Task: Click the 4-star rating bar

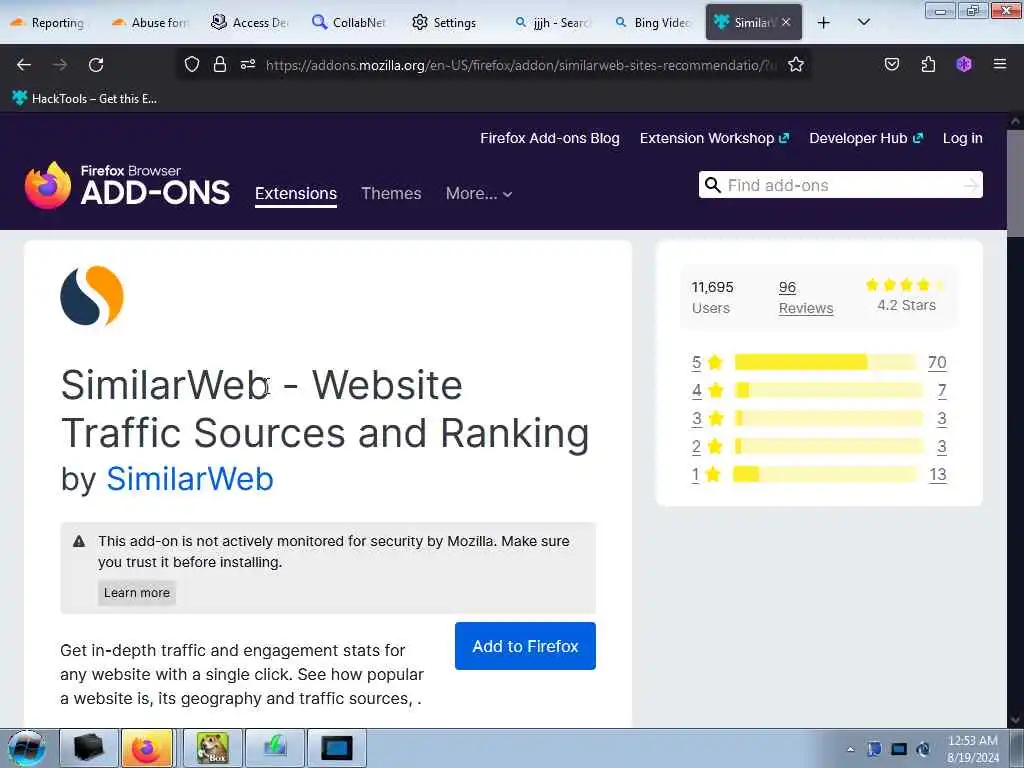Action: tap(829, 391)
